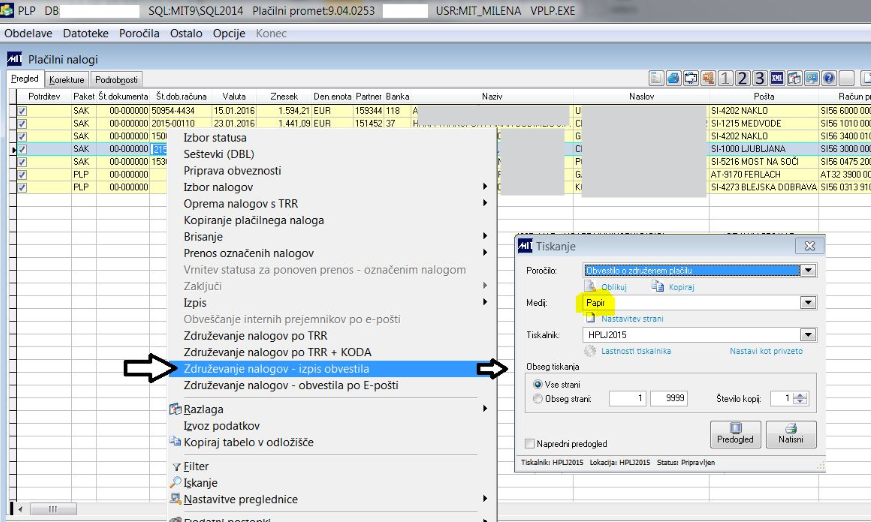This screenshot has width=871, height=522.
Task: Toggle Potrditev checkbox for row 50954-4434
Action: click(22, 111)
